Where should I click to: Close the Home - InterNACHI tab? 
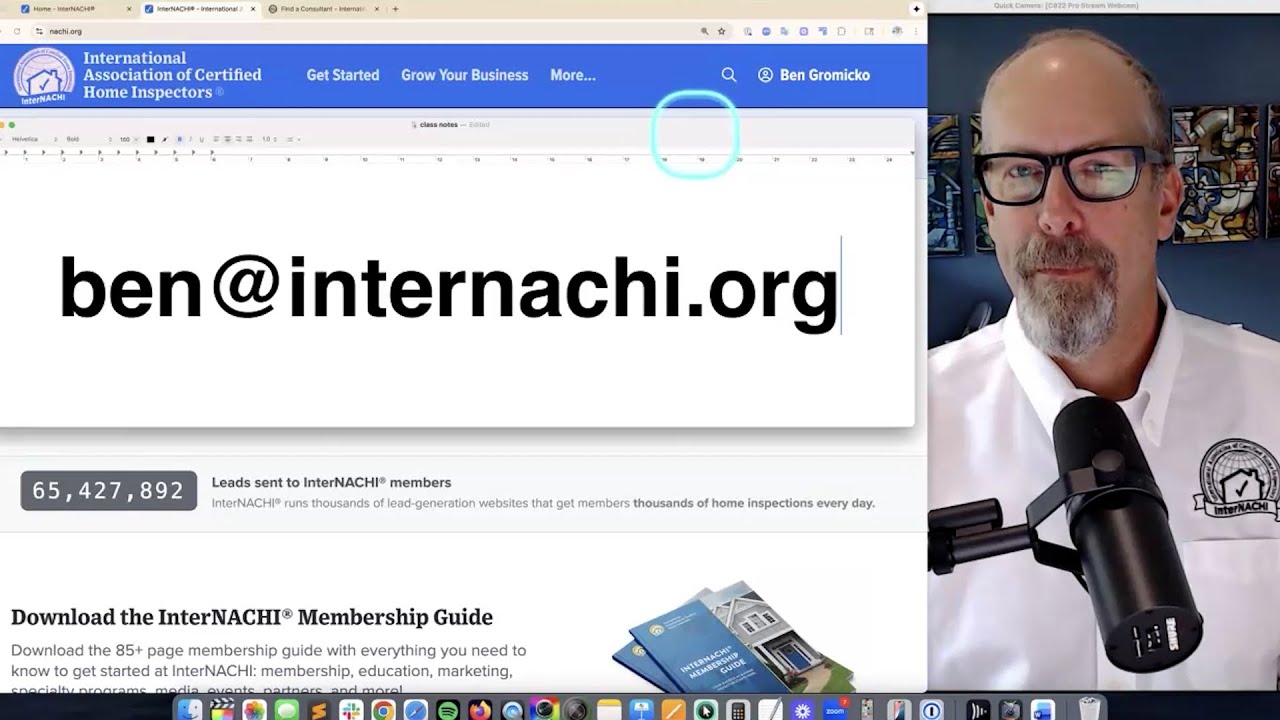coord(129,9)
